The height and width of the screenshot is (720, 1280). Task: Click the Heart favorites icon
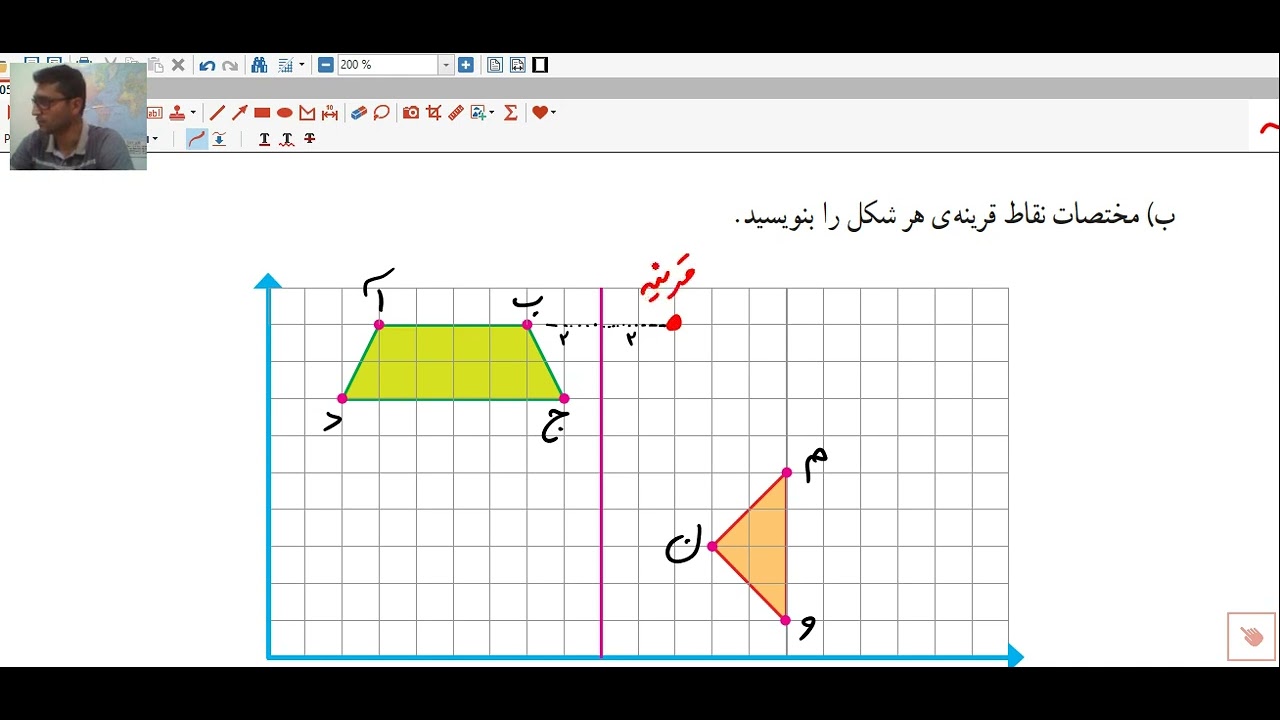tap(539, 113)
